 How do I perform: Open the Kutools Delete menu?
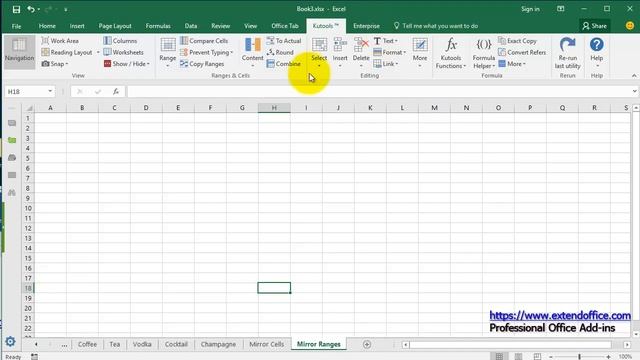point(361,52)
